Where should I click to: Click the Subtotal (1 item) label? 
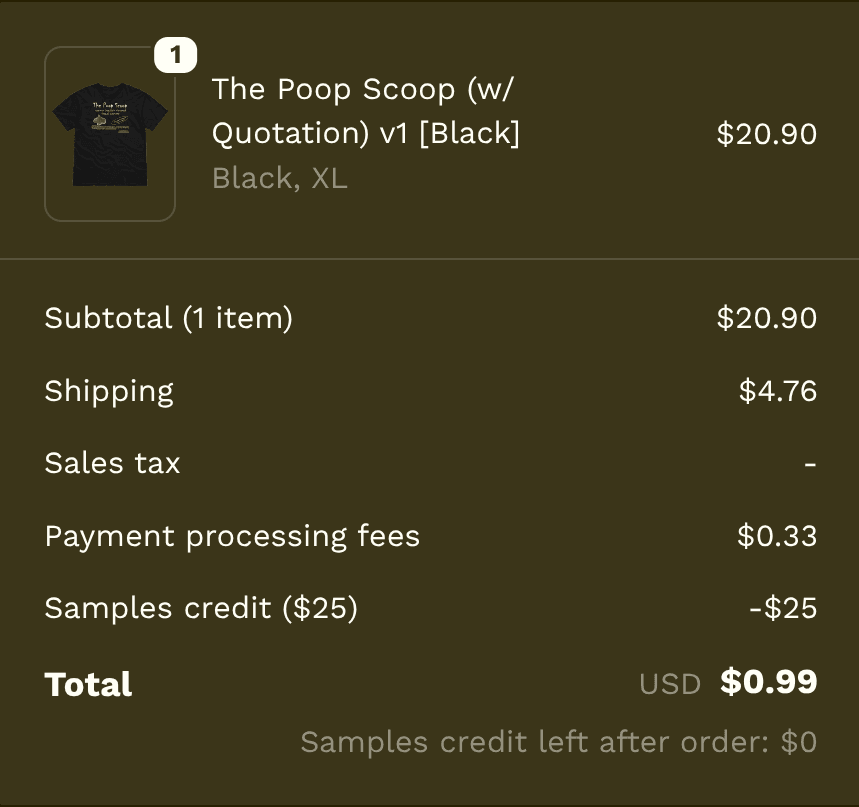[169, 318]
